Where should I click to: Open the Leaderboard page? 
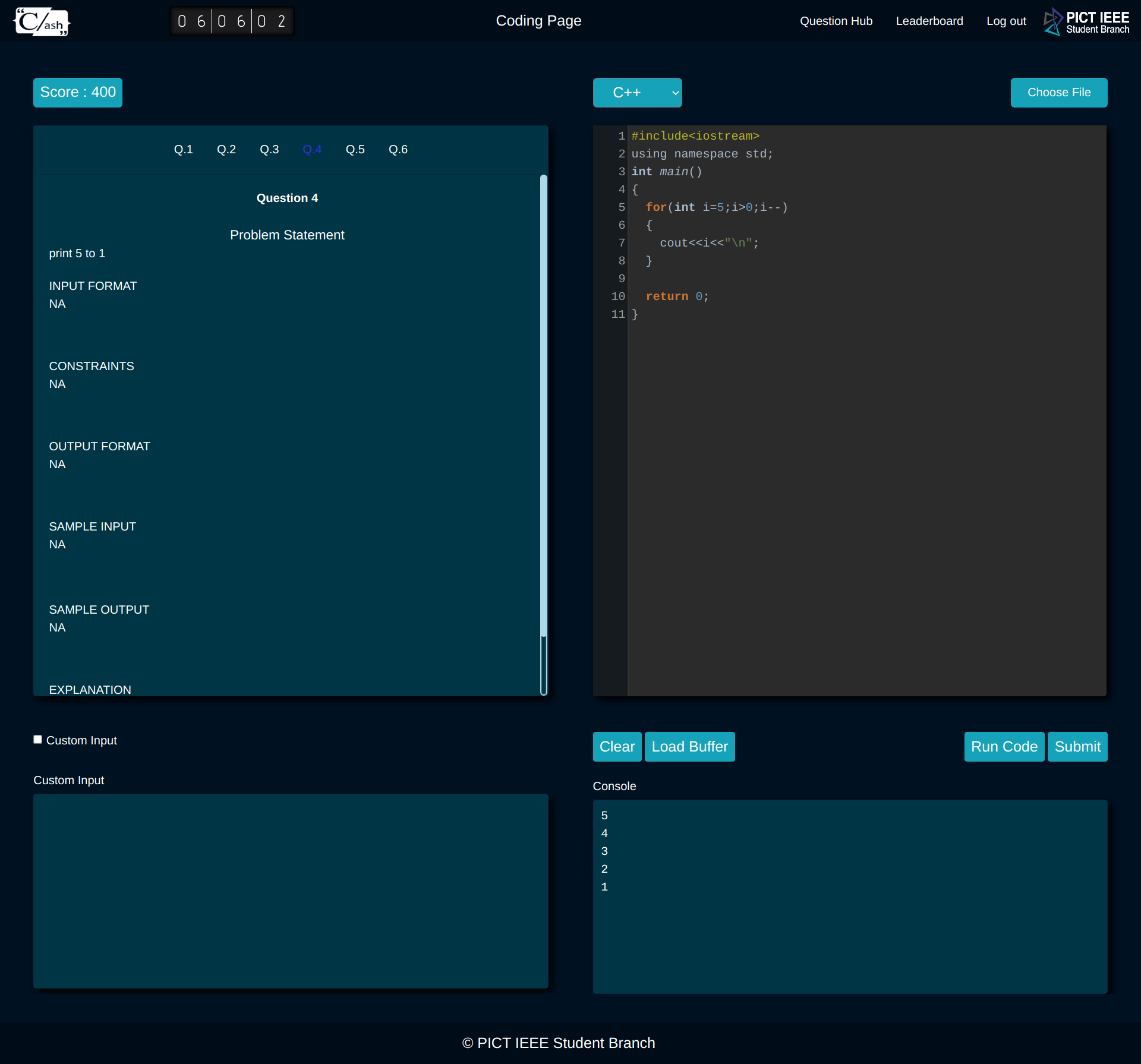tap(929, 21)
